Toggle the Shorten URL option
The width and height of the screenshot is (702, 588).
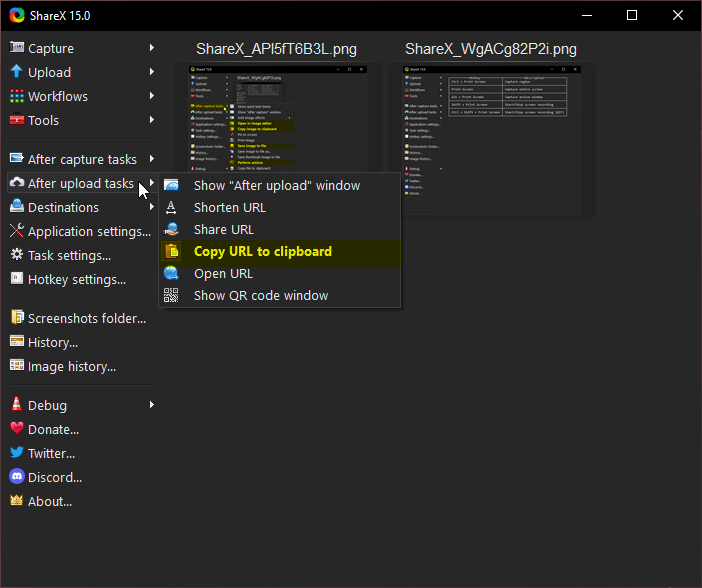[x=229, y=207]
